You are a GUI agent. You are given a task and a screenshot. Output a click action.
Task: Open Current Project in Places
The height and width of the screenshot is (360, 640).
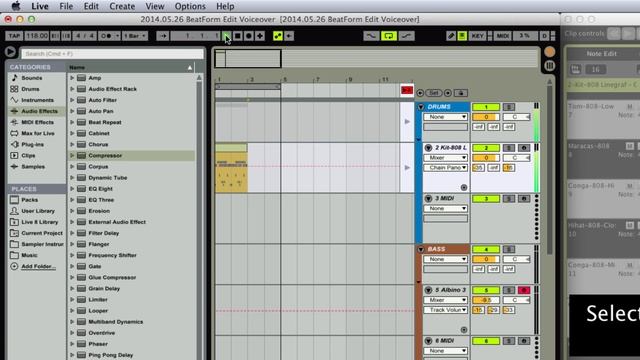tap(42, 233)
